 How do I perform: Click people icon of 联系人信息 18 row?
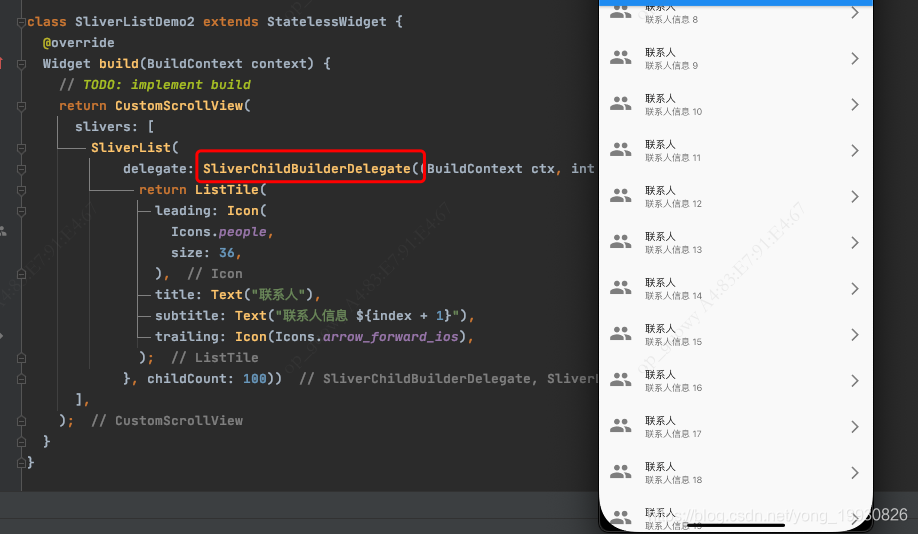621,472
